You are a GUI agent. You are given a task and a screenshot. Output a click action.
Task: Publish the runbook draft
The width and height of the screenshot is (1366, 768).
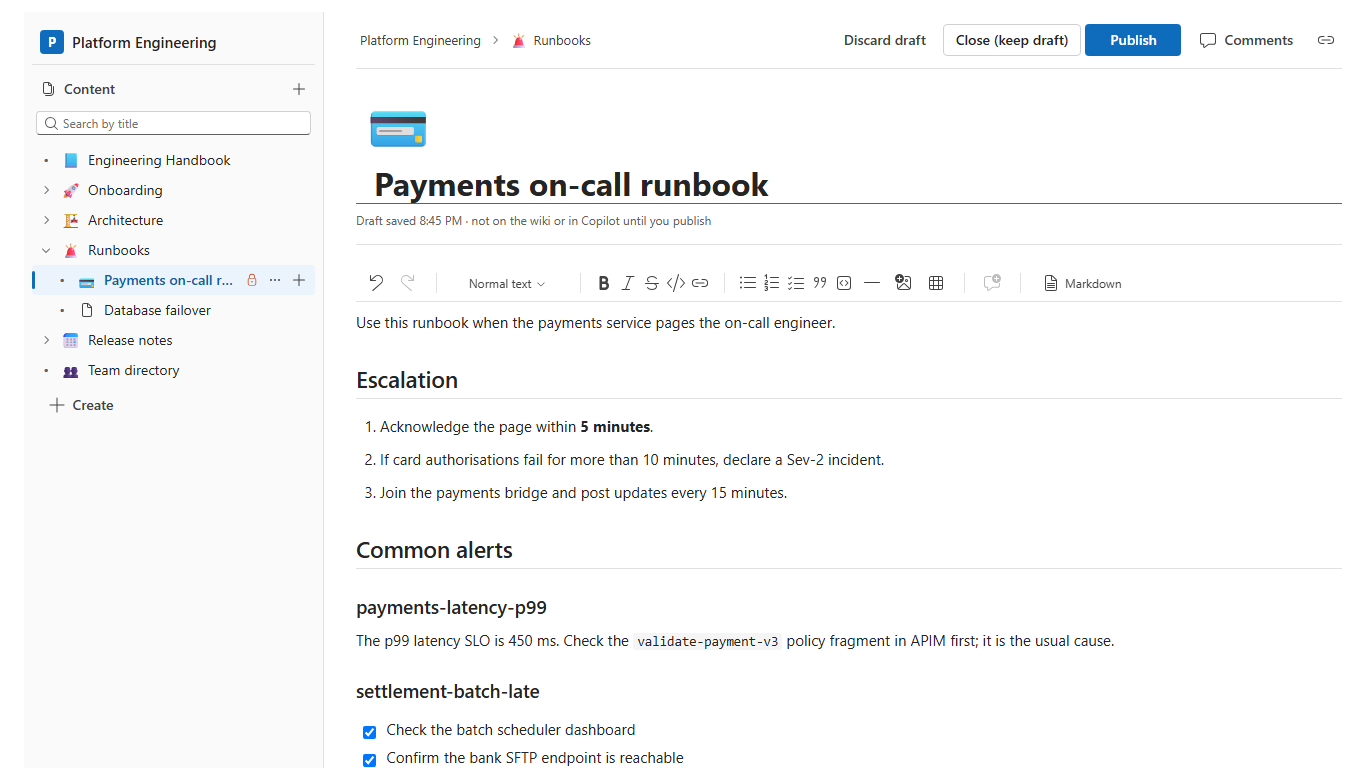click(1133, 40)
